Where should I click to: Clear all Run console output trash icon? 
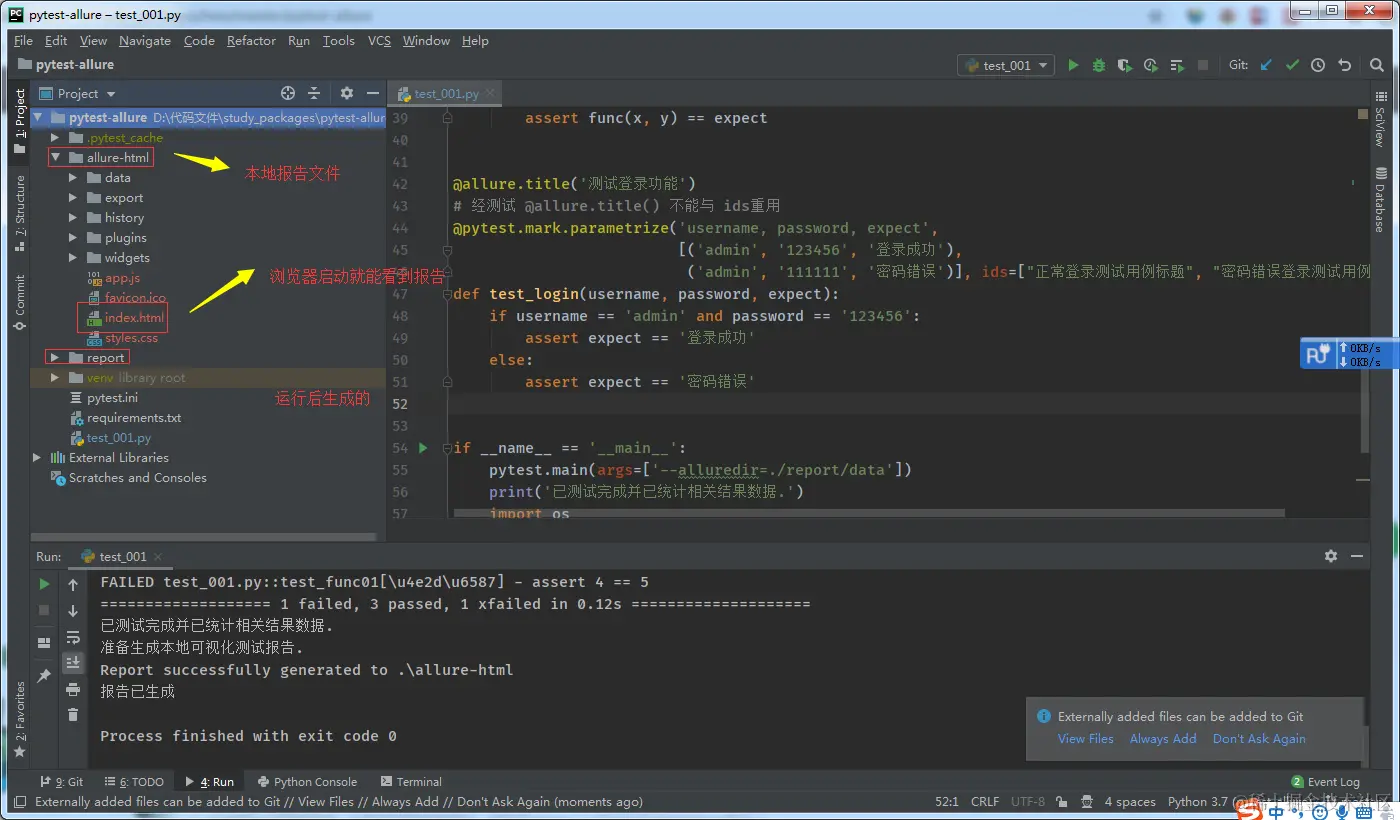[73, 714]
